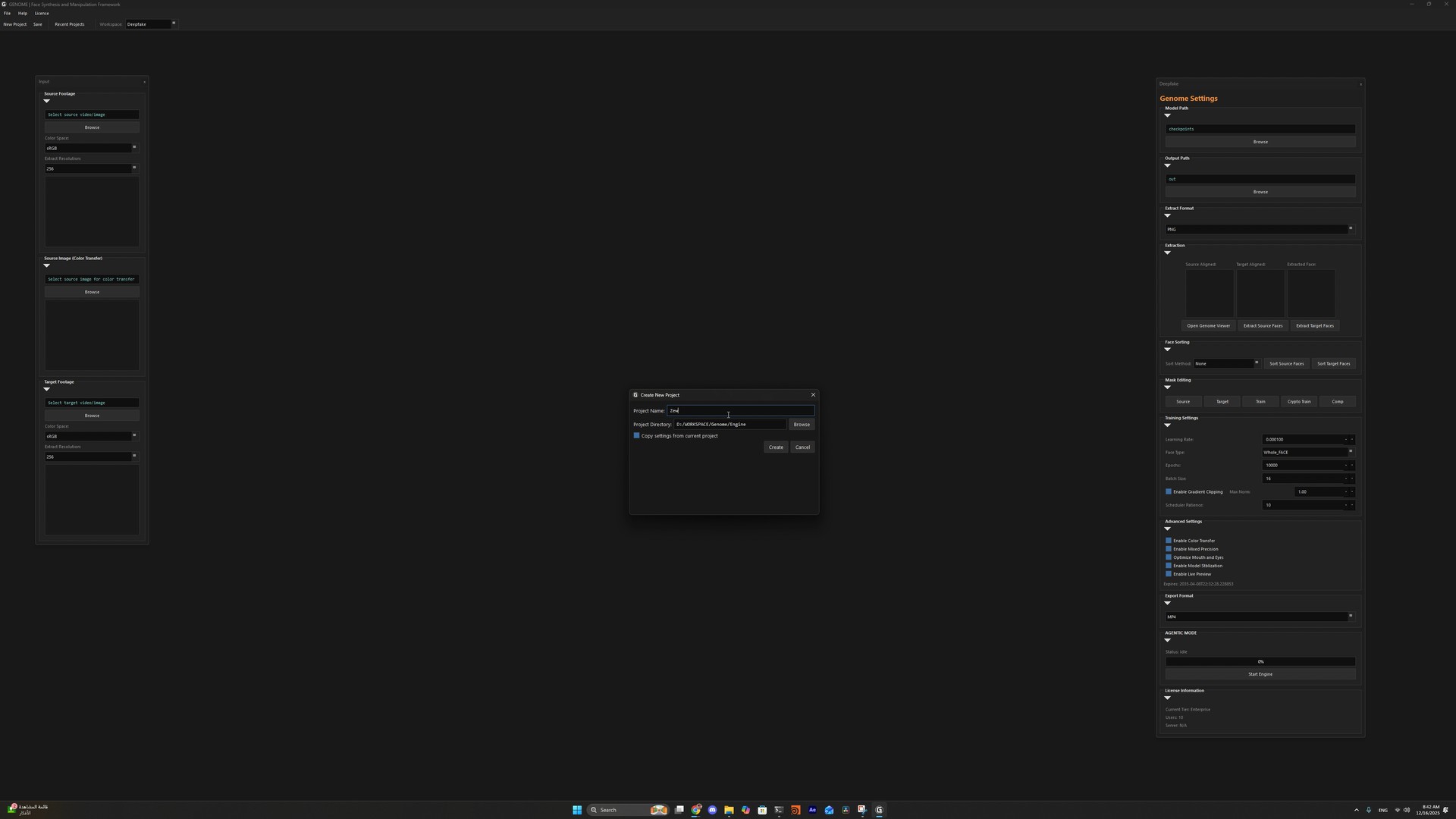Open the File menu
This screenshot has height=819, width=1456.
coord(7,13)
